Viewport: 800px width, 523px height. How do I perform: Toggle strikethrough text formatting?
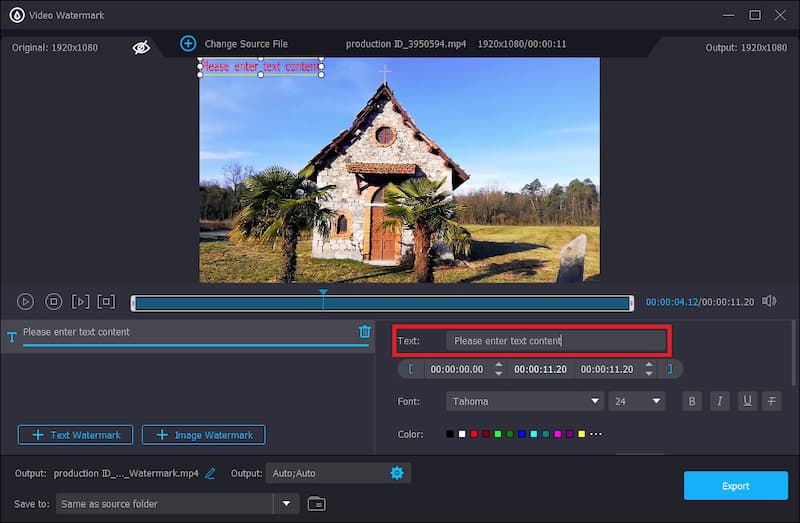(x=771, y=401)
